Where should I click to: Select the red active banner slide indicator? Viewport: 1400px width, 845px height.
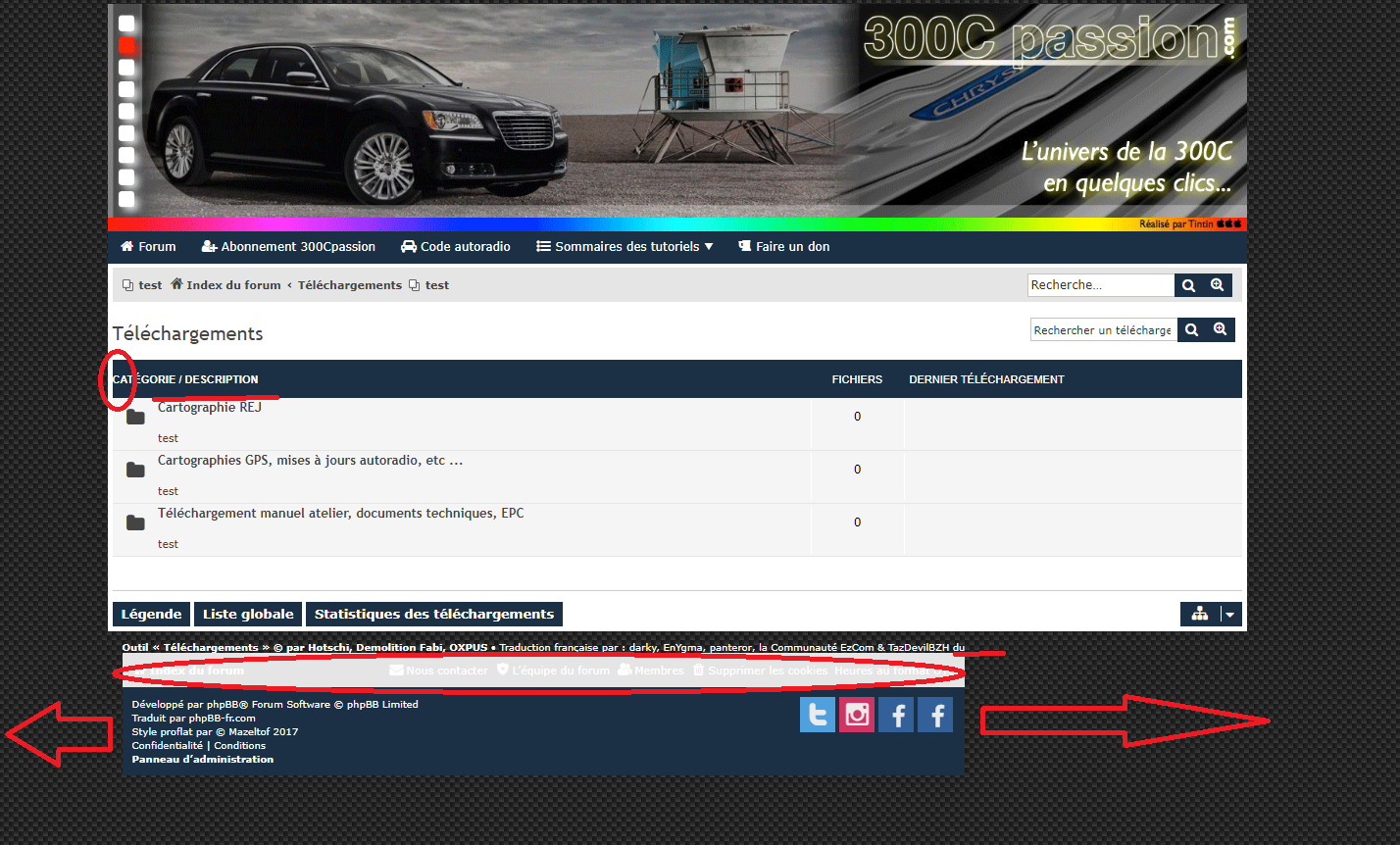[x=126, y=45]
